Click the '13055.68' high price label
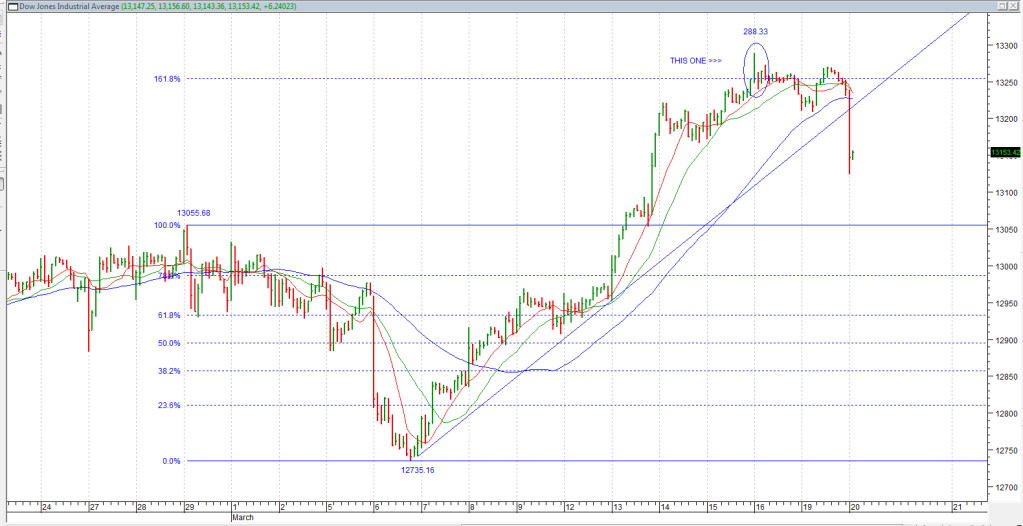Viewport: 1023px width, 526px height. 194,213
